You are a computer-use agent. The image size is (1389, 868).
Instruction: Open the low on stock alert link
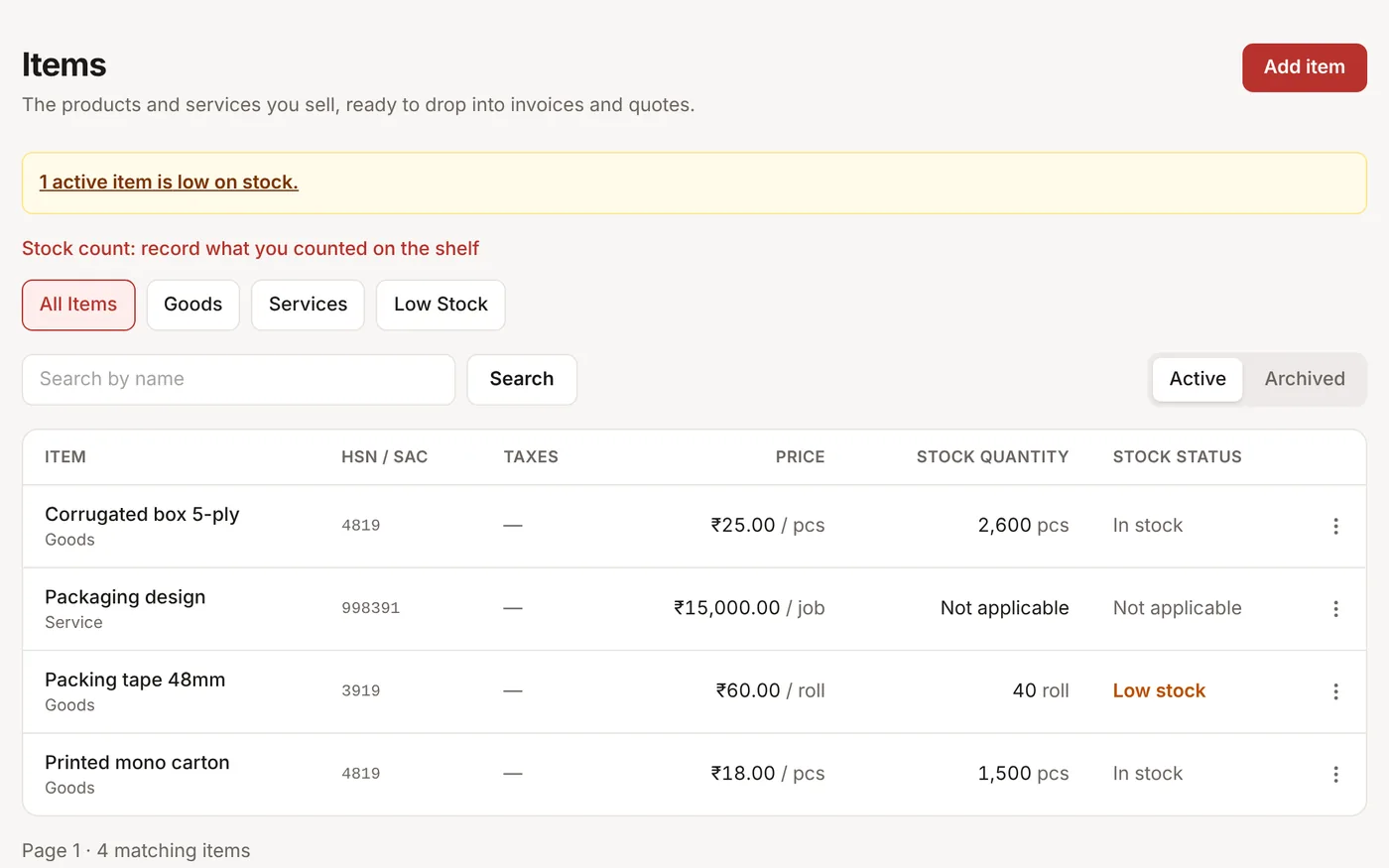pos(169,183)
